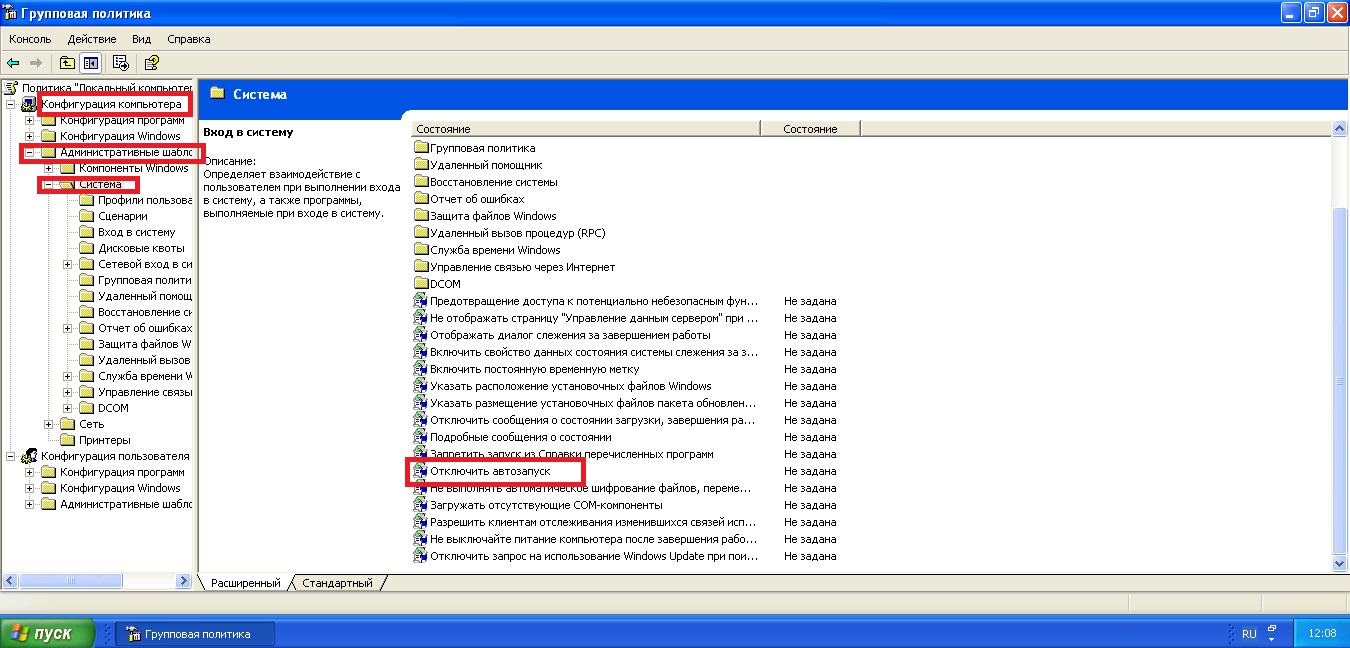1350x648 pixels.
Task: Click the computer icon beside Конфигурация компьютера
Action: (x=29, y=104)
